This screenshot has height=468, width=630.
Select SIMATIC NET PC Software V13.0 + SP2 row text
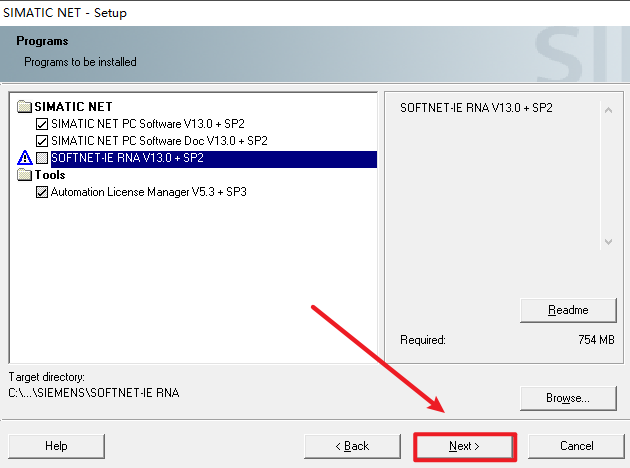[148, 124]
